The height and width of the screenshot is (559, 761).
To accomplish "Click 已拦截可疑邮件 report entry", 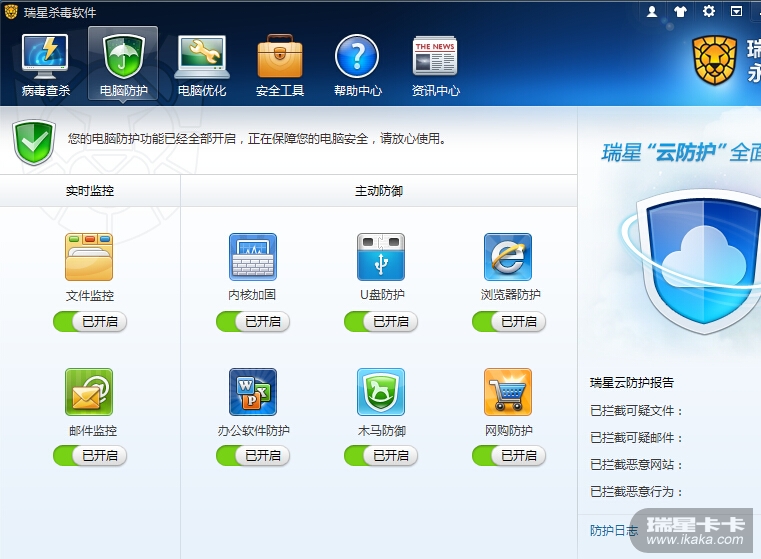I will (637, 438).
